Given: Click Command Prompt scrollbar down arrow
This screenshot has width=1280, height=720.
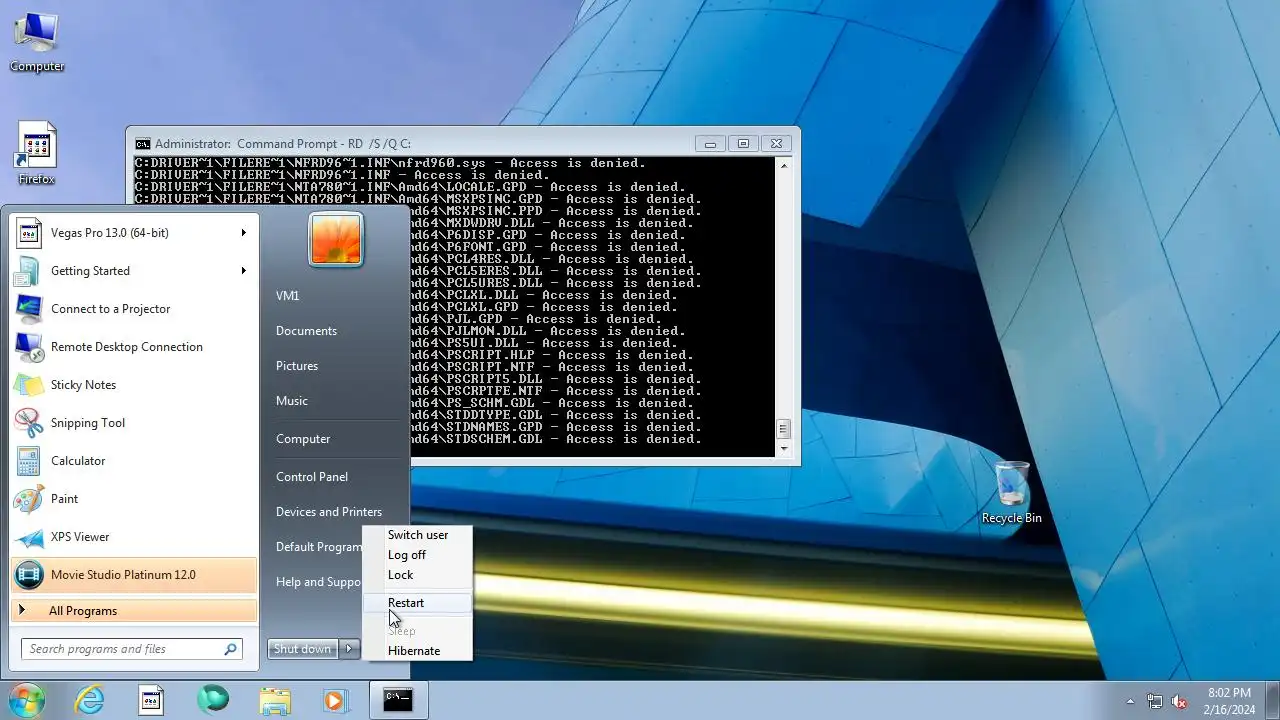Looking at the screenshot, I should click(783, 449).
